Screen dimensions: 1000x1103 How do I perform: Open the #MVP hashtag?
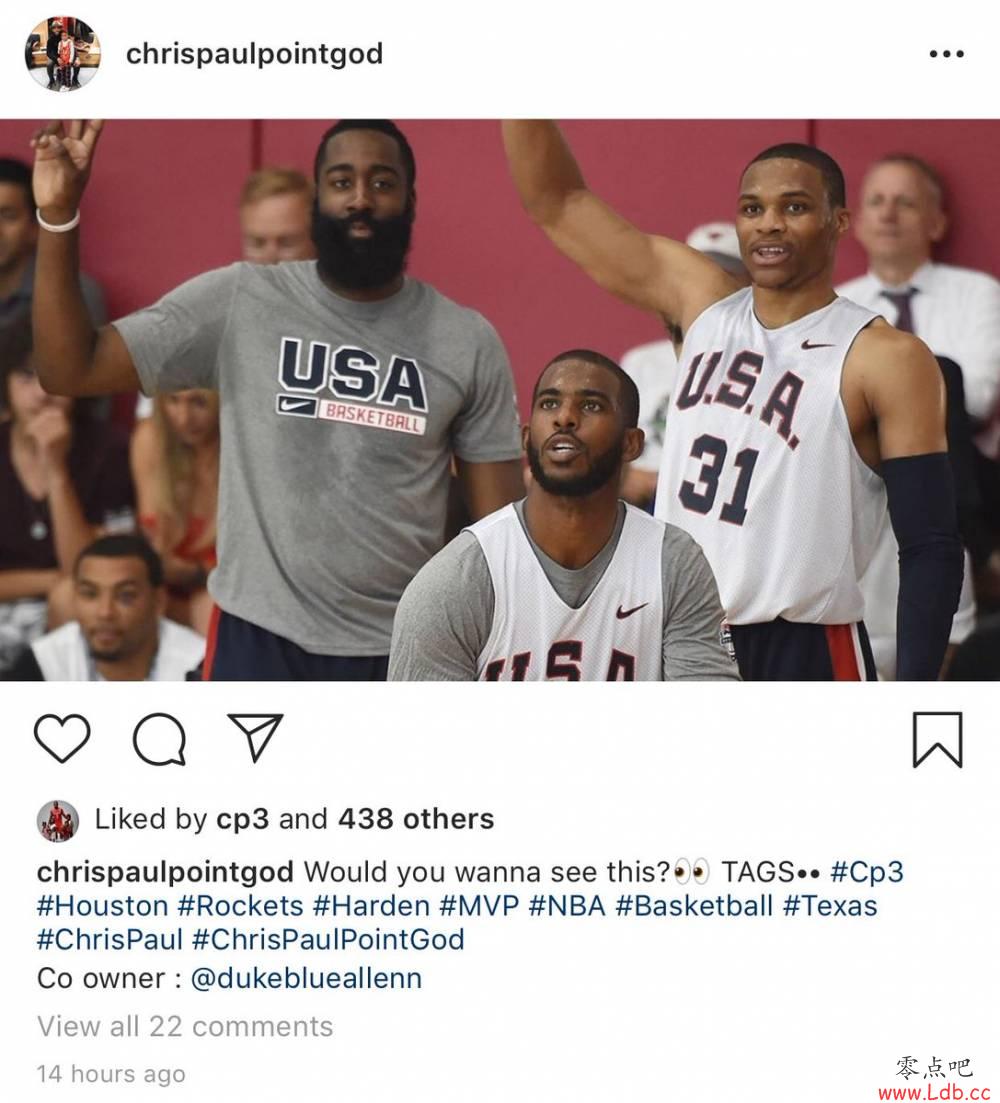479,906
